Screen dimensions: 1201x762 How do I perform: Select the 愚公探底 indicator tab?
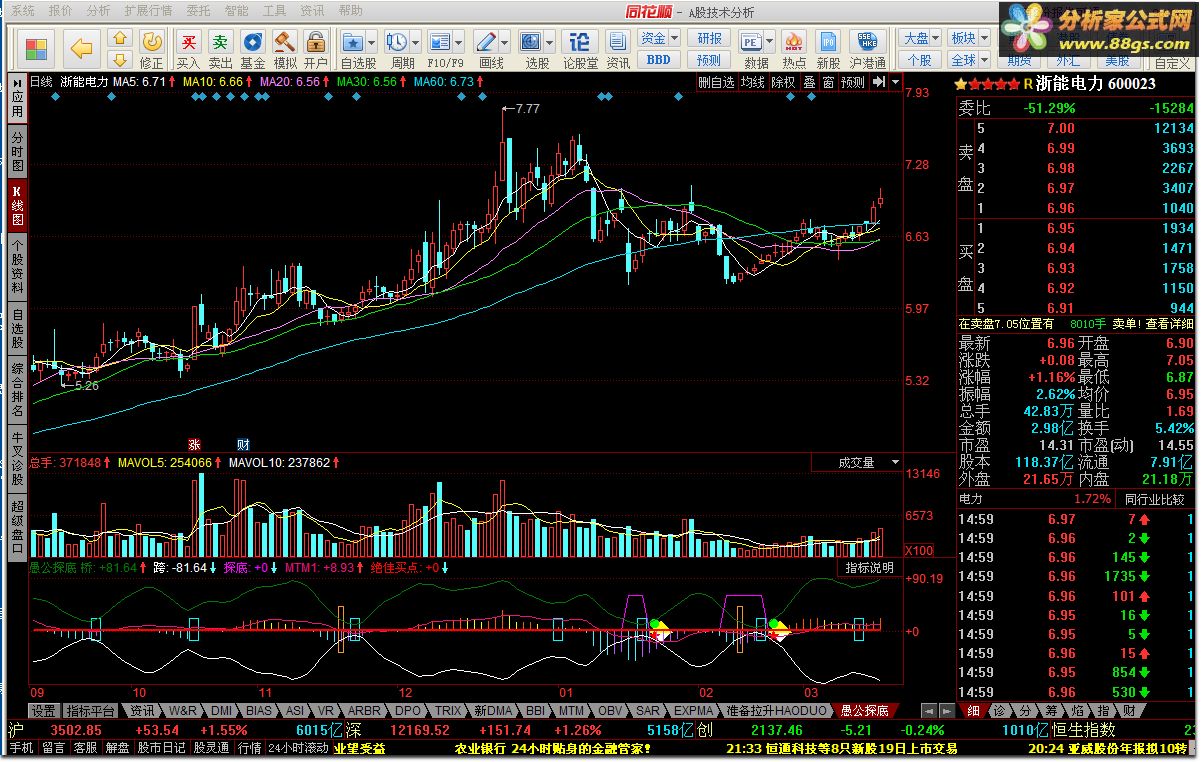tap(864, 710)
